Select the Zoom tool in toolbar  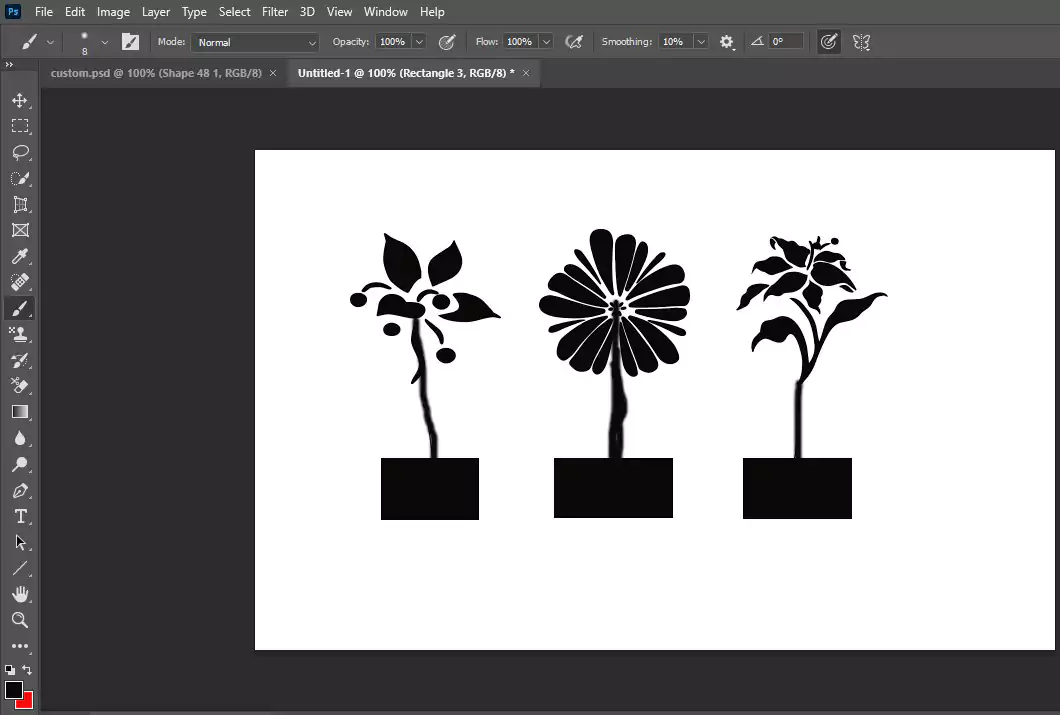[x=20, y=620]
